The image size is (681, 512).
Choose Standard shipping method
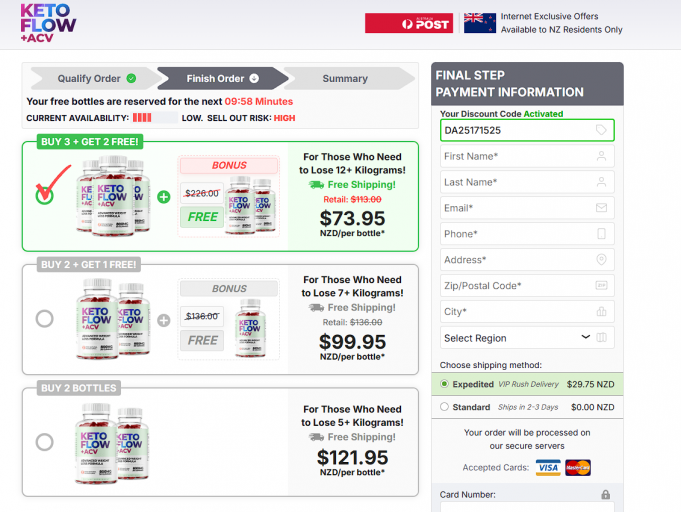coord(445,407)
